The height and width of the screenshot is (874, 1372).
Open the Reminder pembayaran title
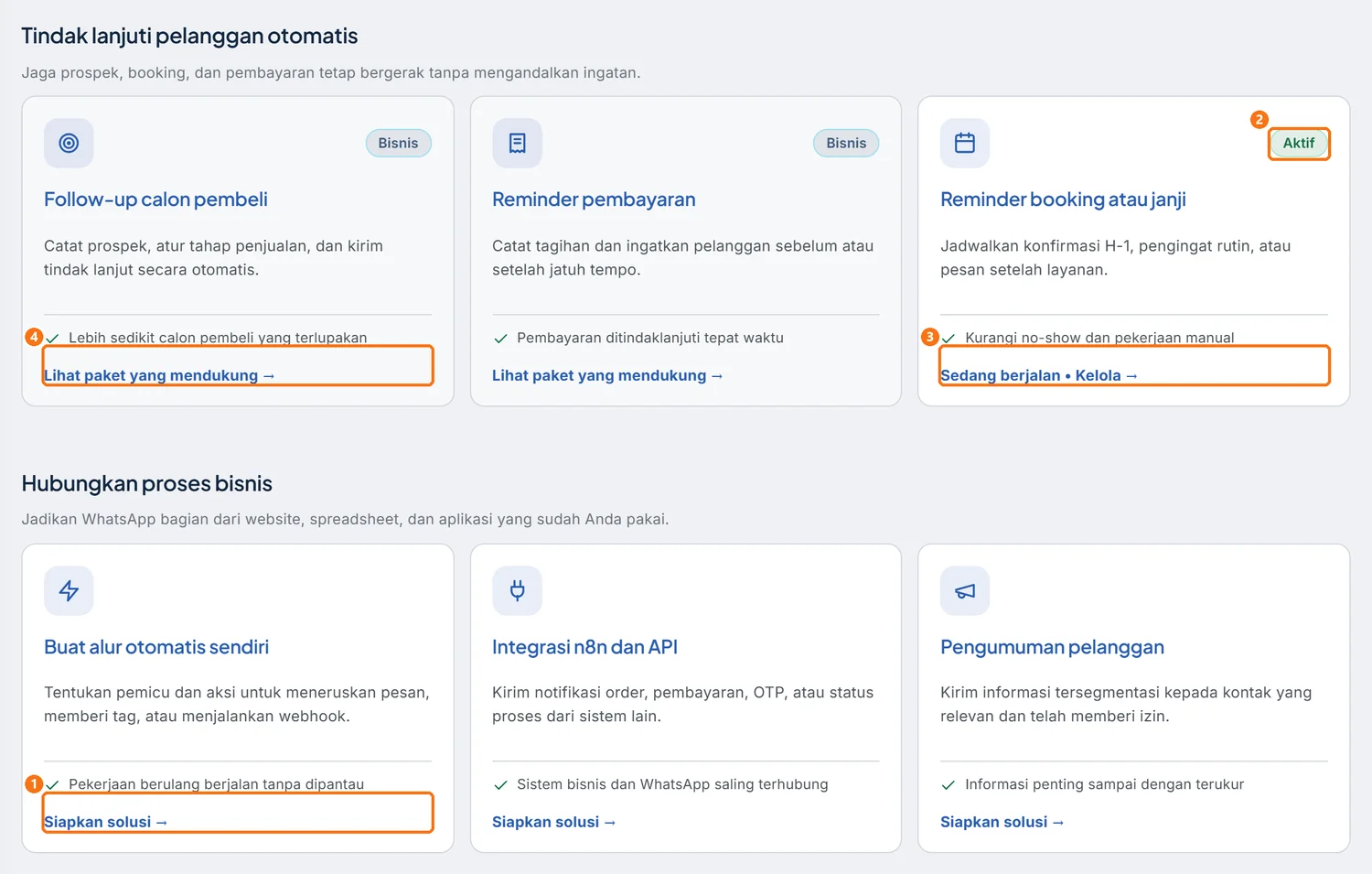(594, 200)
